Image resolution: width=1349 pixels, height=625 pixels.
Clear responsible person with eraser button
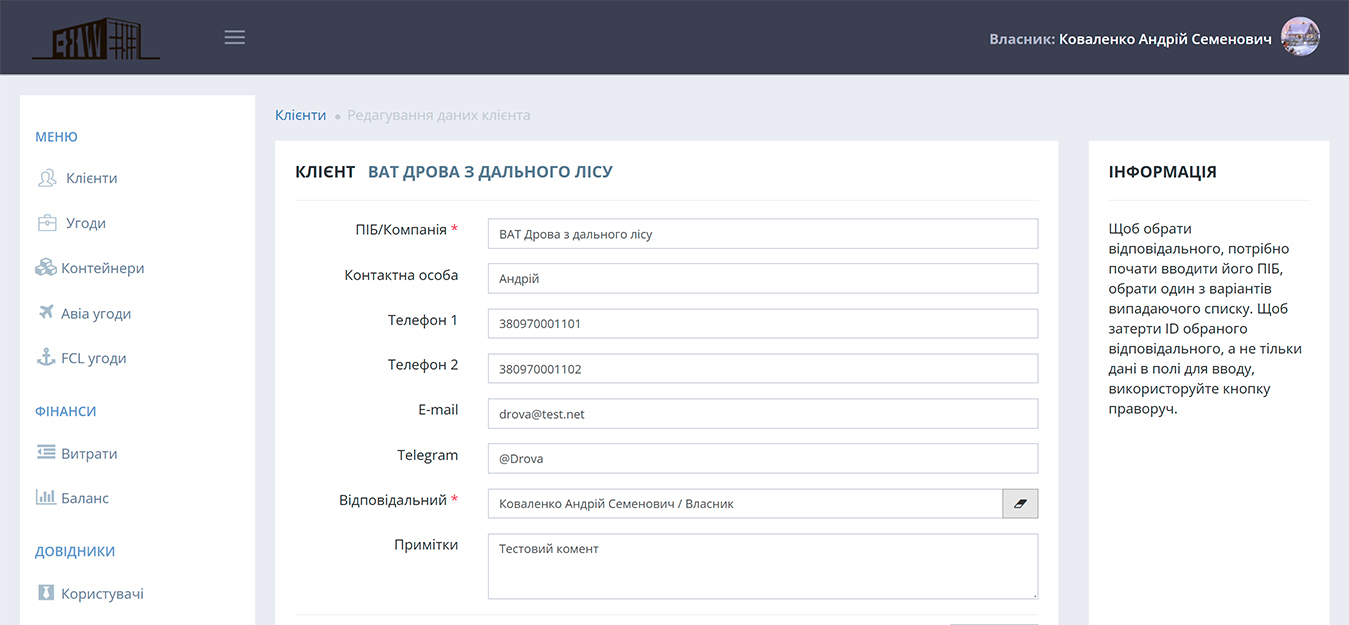coord(1020,504)
